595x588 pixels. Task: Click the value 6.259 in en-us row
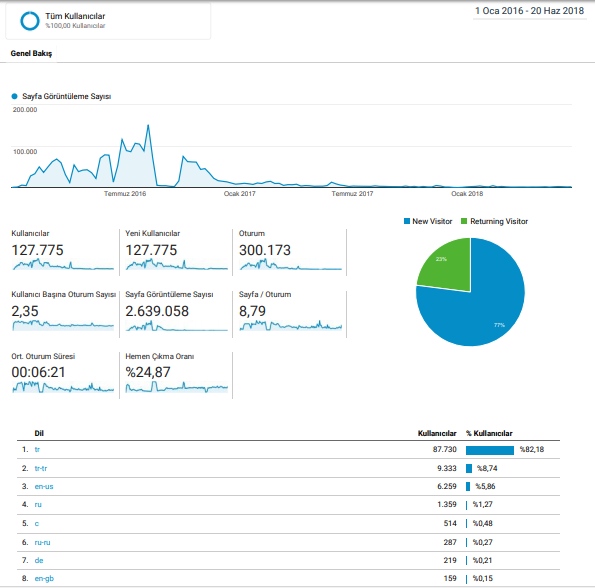point(447,486)
